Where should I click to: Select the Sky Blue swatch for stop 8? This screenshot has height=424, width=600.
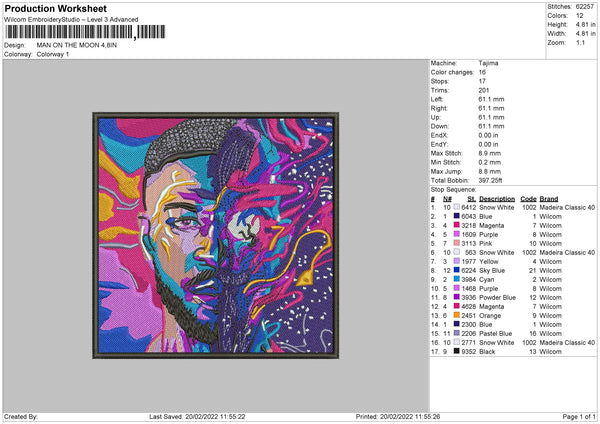pos(457,270)
